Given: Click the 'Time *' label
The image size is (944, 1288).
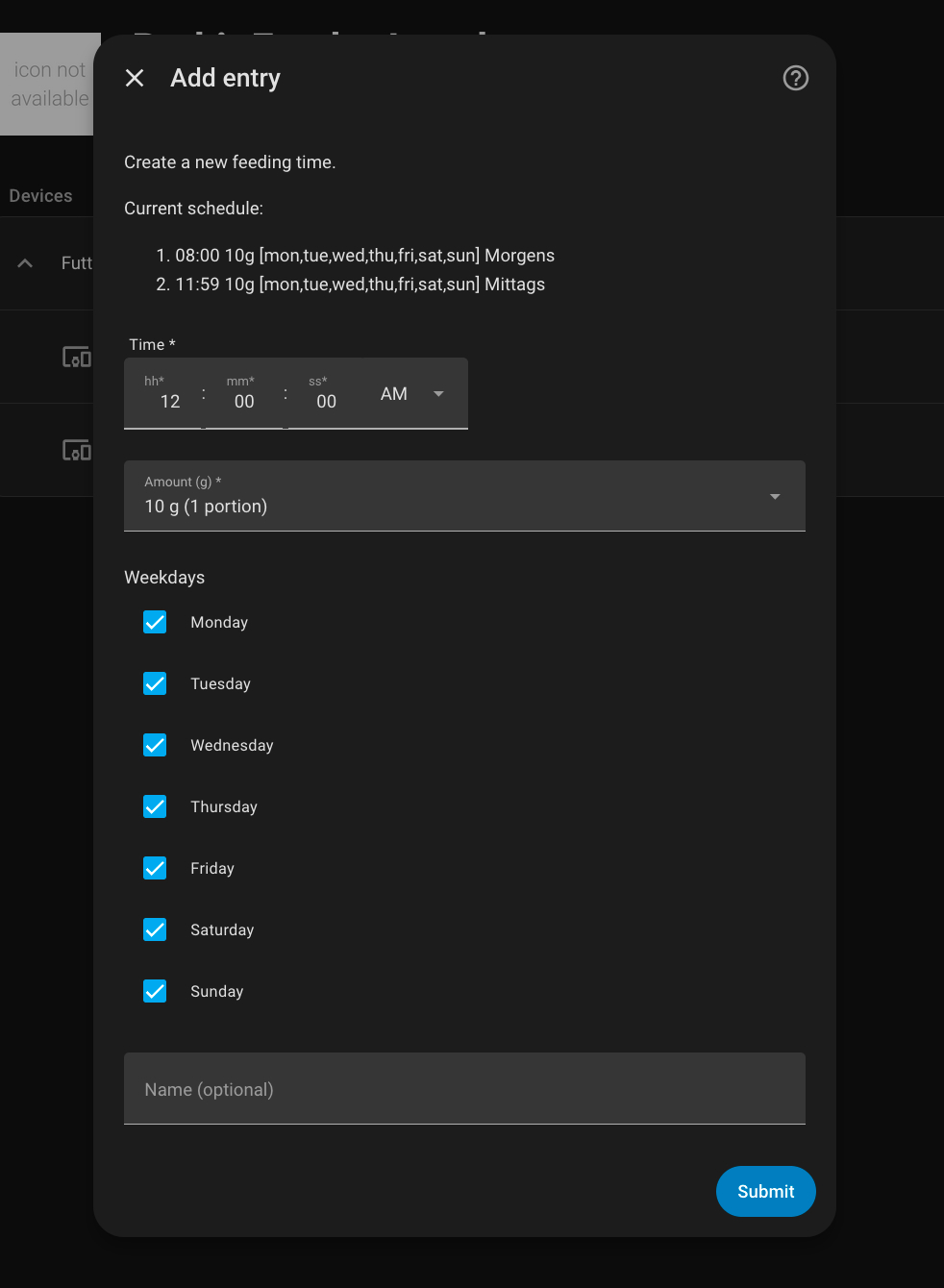Looking at the screenshot, I should coord(152,345).
